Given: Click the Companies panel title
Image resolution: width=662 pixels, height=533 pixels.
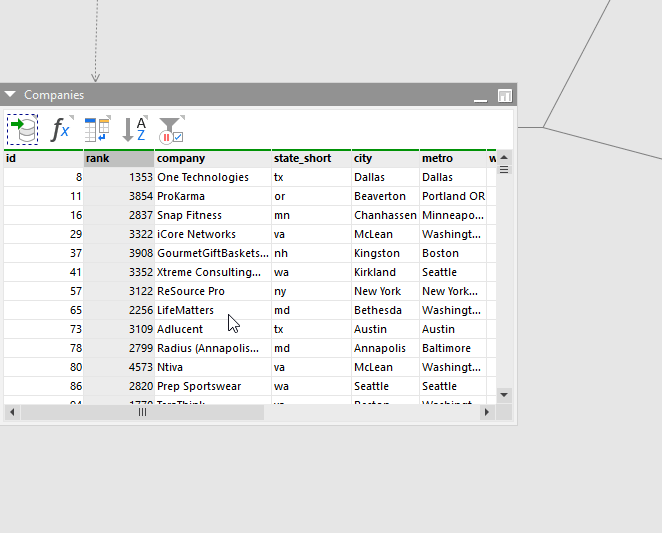Looking at the screenshot, I should click(54, 95).
